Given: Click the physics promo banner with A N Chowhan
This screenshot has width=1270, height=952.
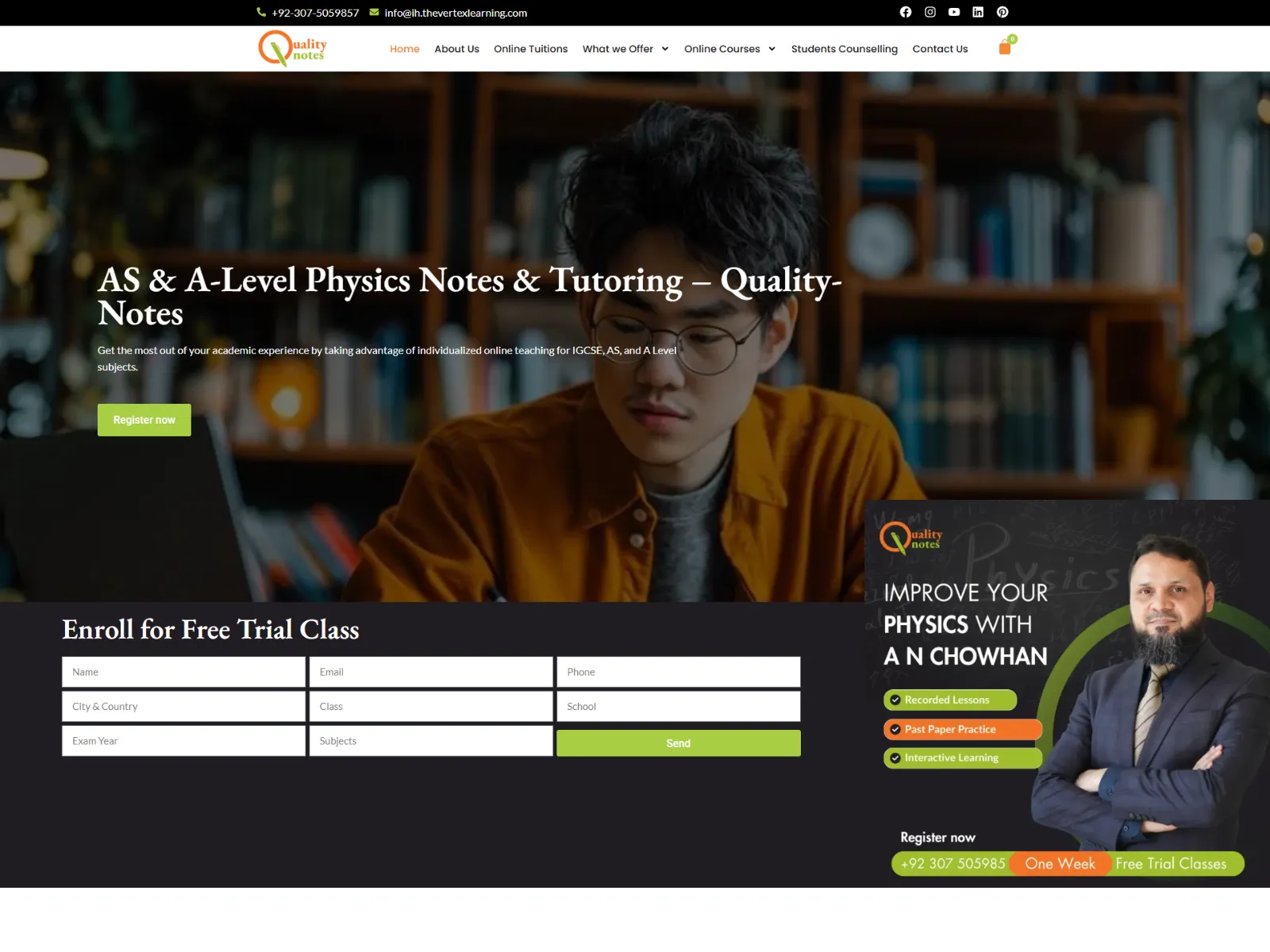Looking at the screenshot, I should (1067, 693).
